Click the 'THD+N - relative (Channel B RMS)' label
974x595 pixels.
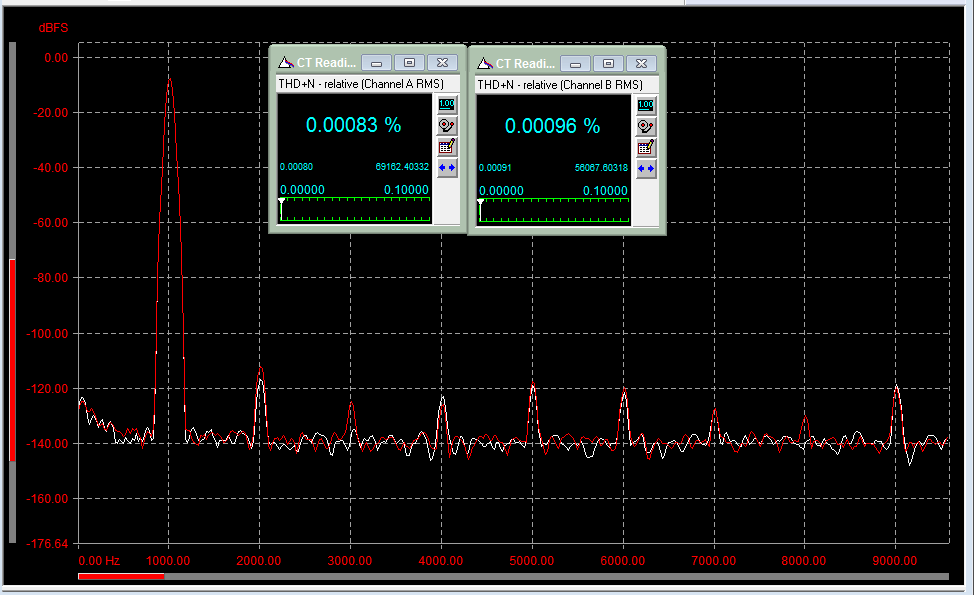coord(560,85)
